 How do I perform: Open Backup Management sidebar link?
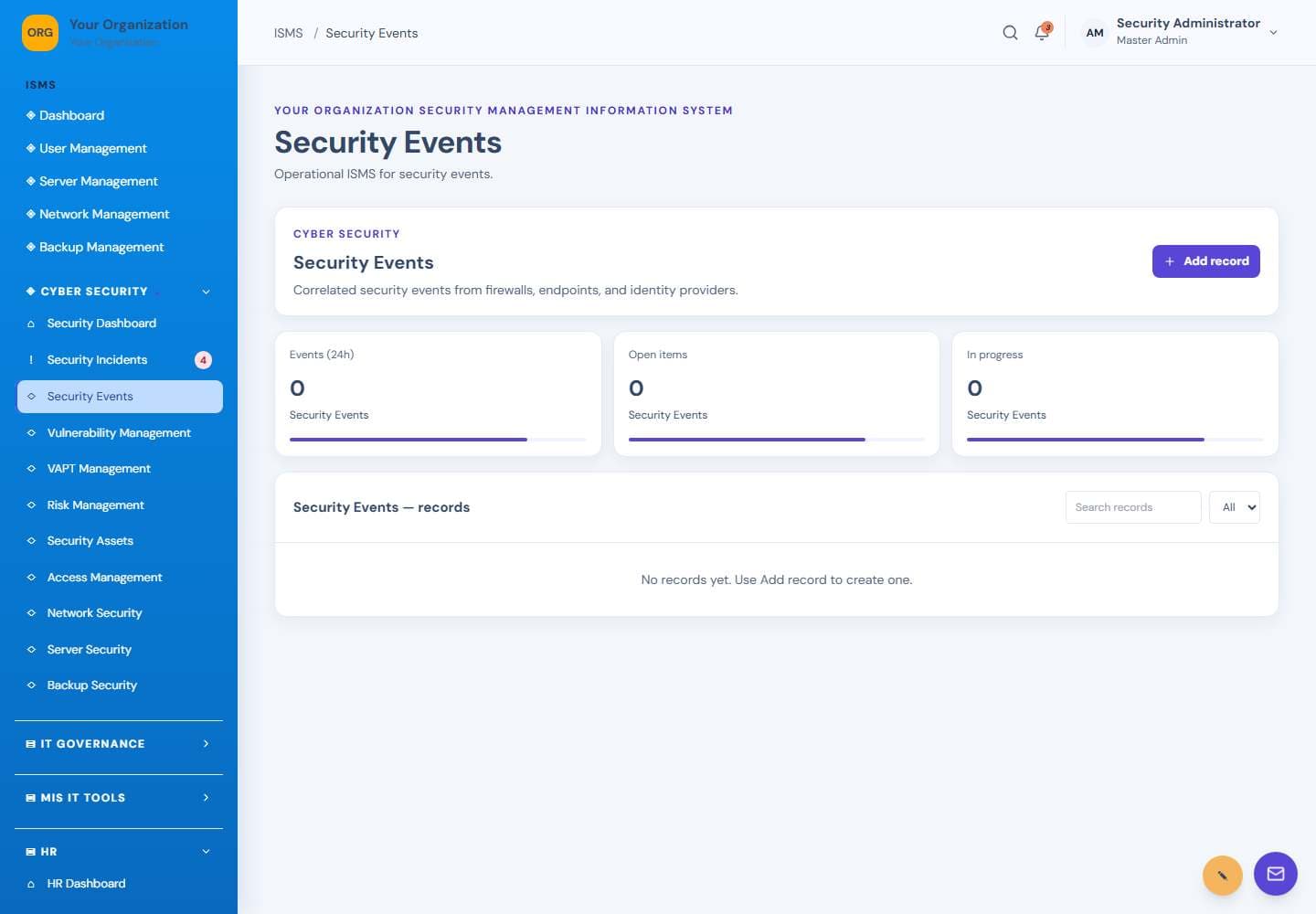101,247
